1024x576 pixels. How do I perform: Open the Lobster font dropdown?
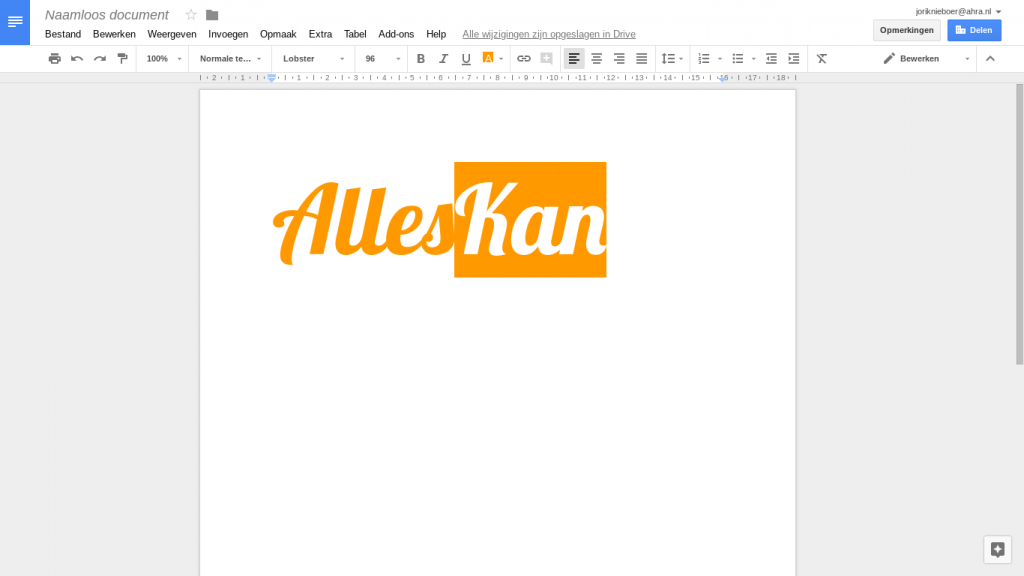point(313,59)
